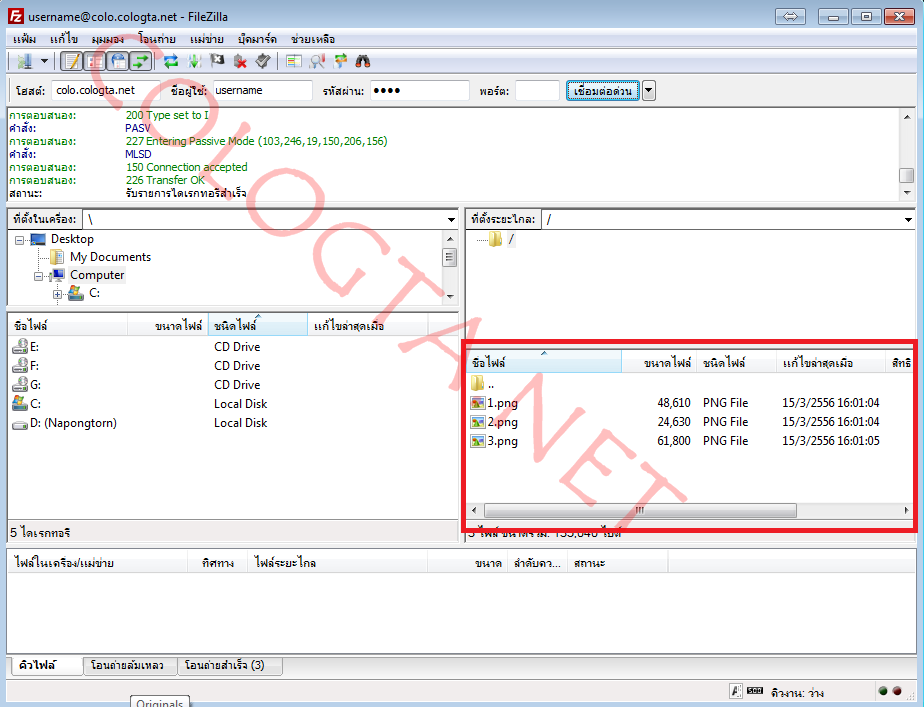Click the binoculars file search icon
This screenshot has width=924, height=707.
tap(363, 61)
